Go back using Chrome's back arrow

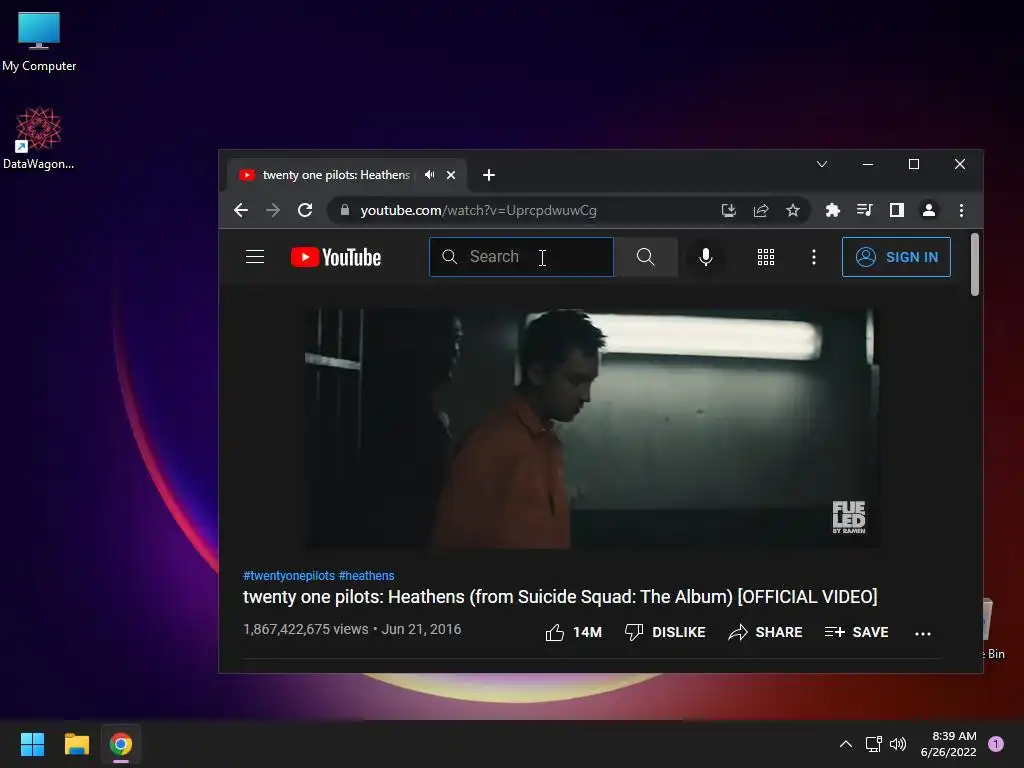pos(241,210)
